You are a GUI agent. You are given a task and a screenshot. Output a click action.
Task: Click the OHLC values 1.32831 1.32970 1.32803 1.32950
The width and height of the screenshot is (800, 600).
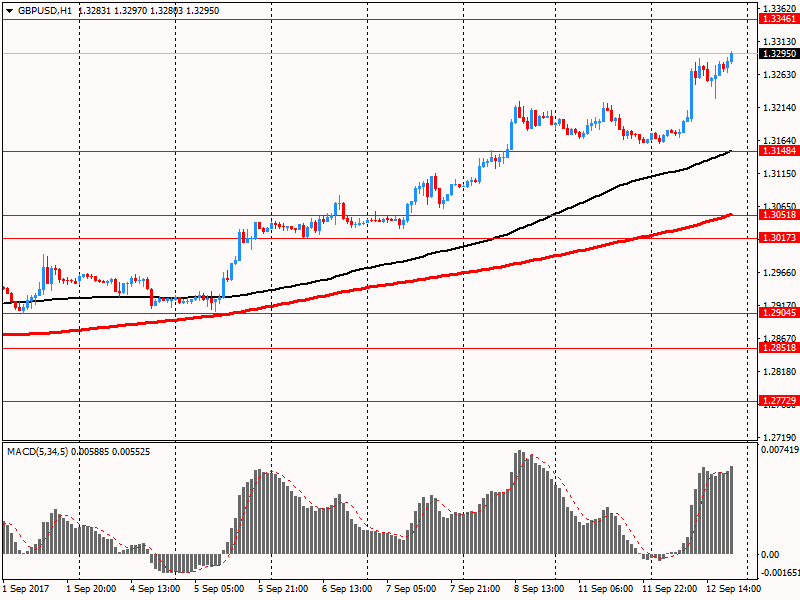(148, 11)
